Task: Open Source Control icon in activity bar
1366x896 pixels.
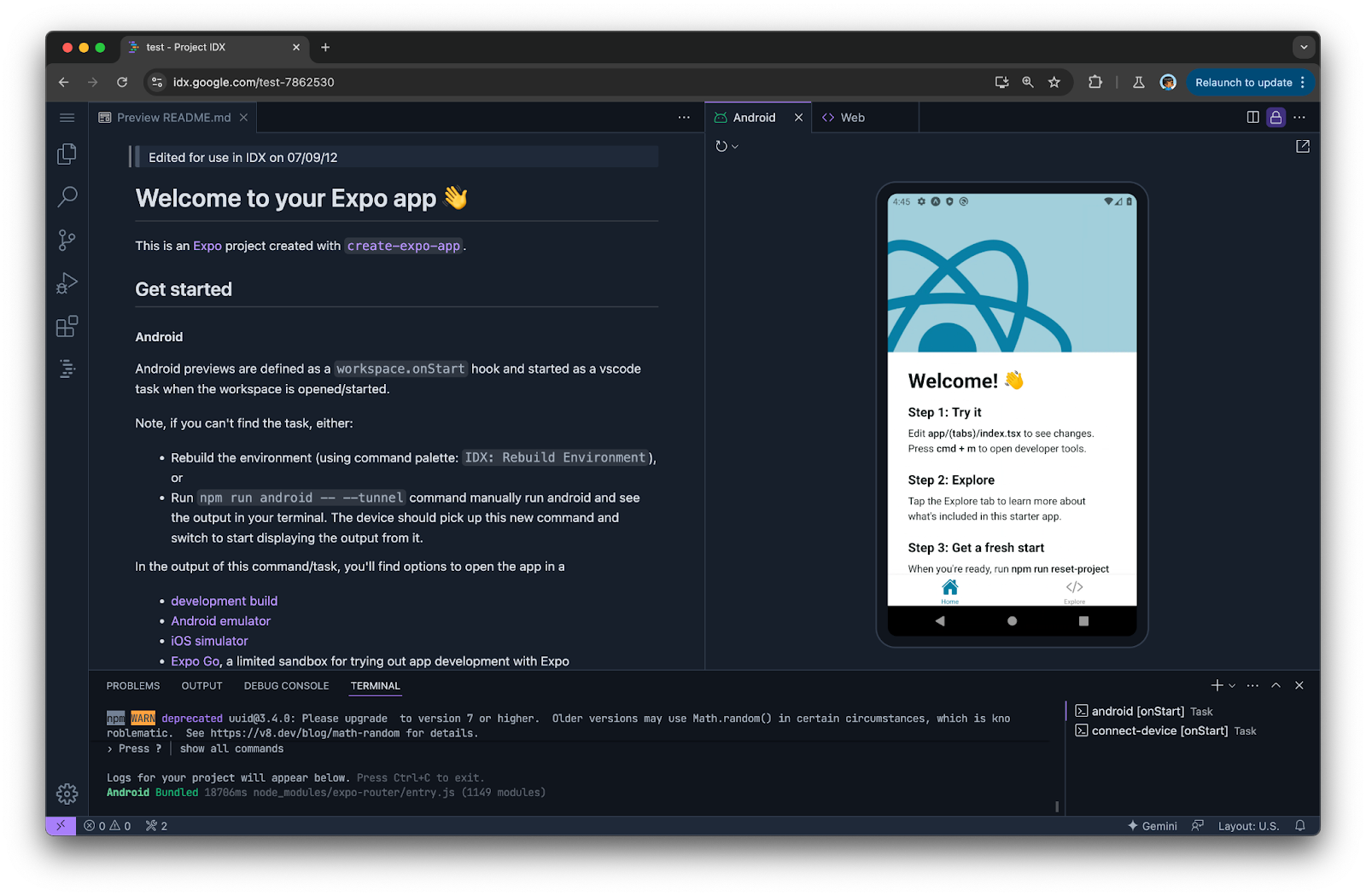Action: [67, 240]
